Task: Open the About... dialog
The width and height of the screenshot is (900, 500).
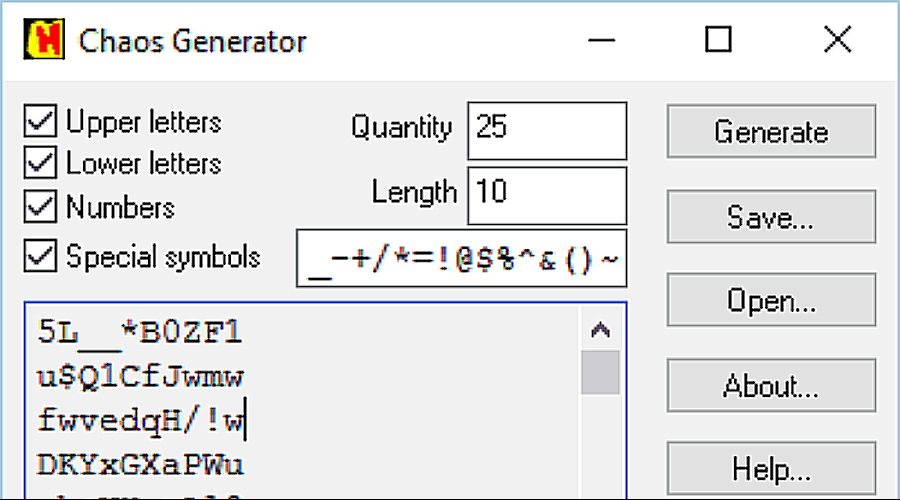Action: (x=771, y=386)
